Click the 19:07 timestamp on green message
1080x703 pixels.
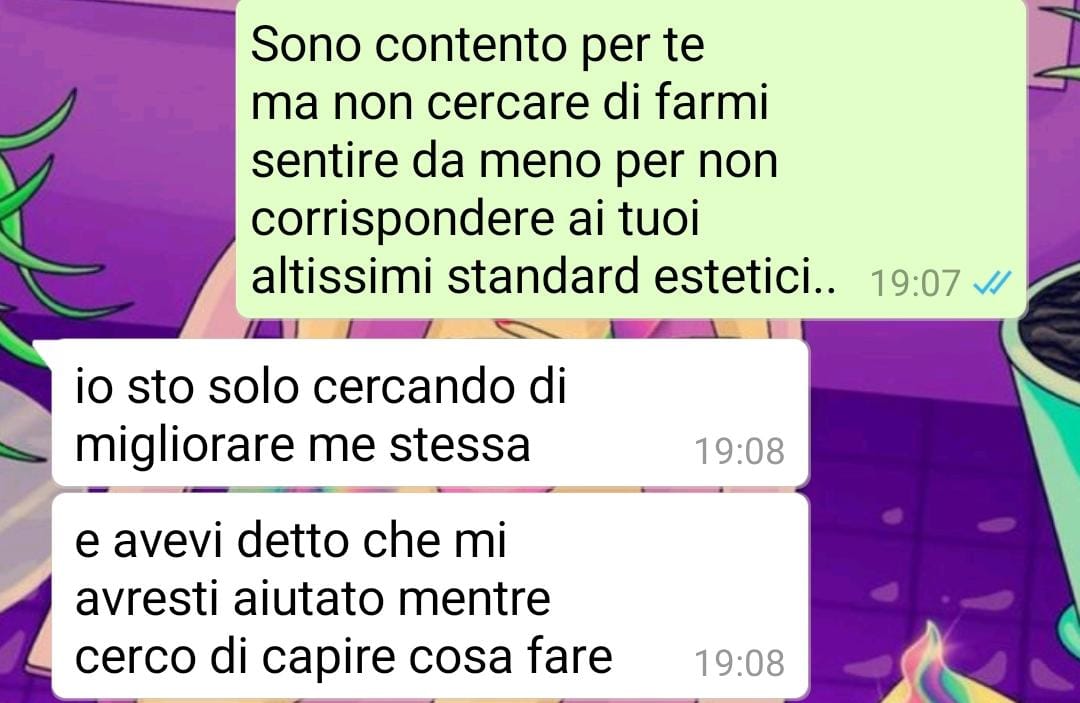point(915,283)
